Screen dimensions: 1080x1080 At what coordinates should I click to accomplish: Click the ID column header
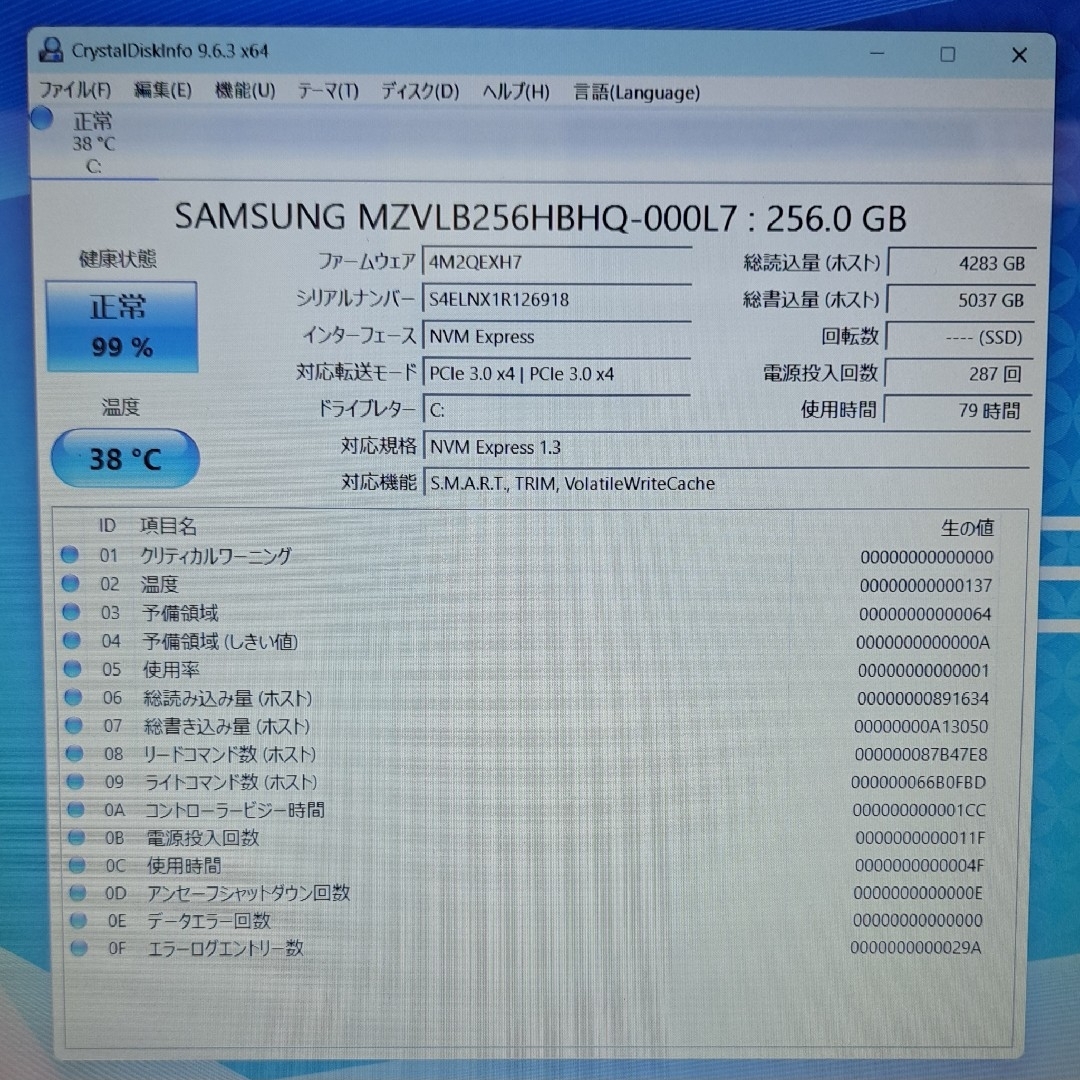pyautogui.click(x=107, y=526)
